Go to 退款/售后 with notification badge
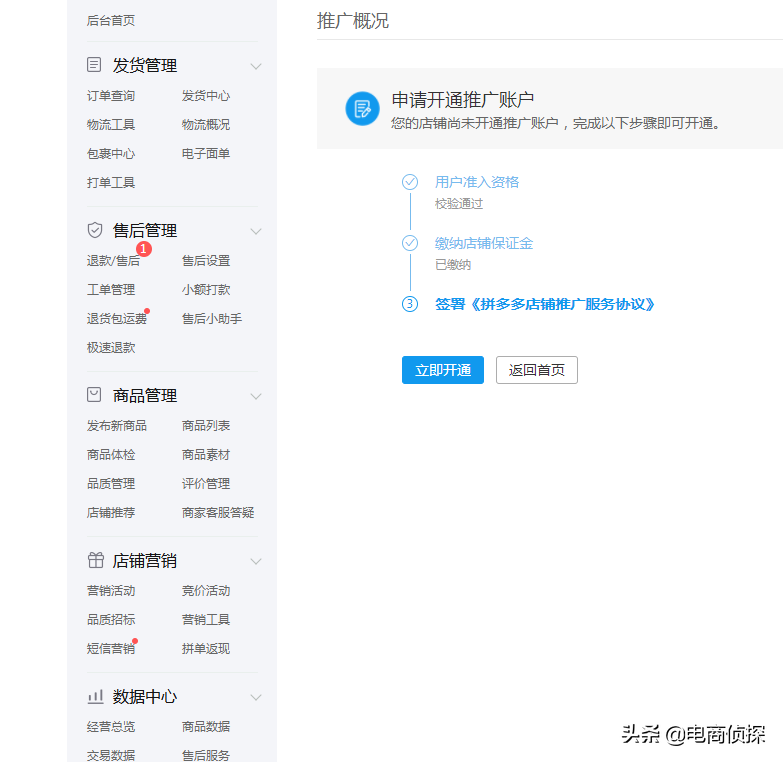The width and height of the screenshot is (783, 762). tap(113, 261)
